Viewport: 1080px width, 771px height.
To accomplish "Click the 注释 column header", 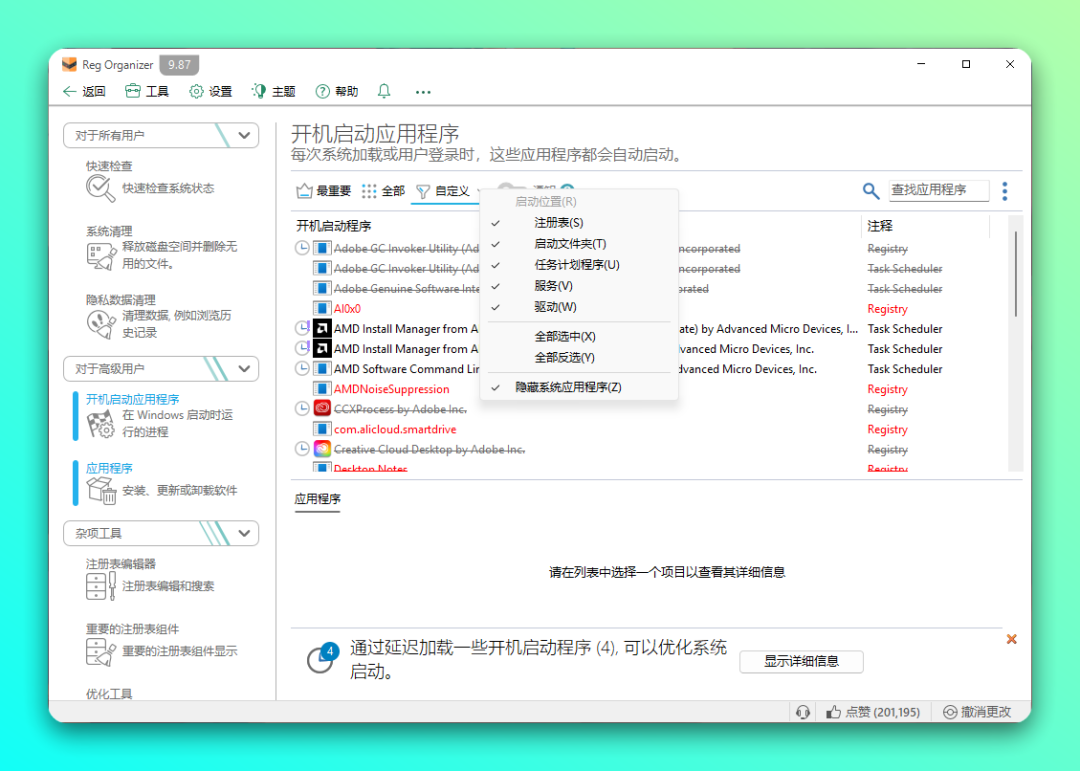I will click(x=880, y=226).
